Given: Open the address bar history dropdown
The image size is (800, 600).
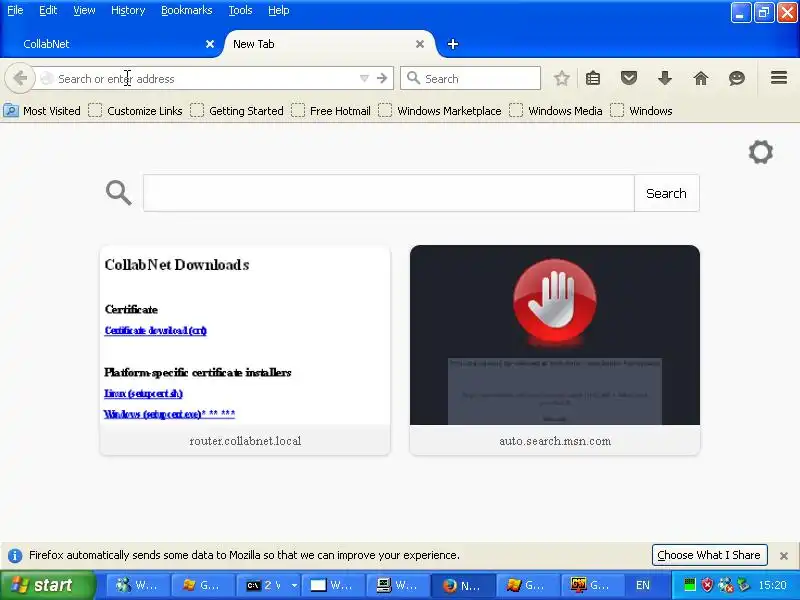Looking at the screenshot, I should coord(364,79).
